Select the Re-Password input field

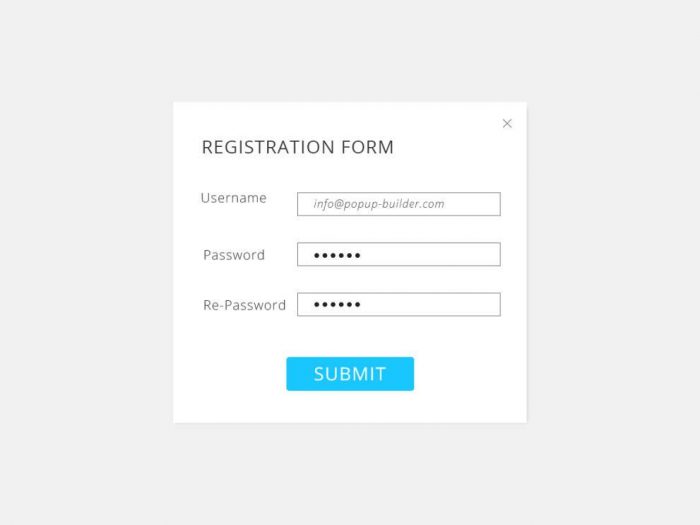(398, 305)
